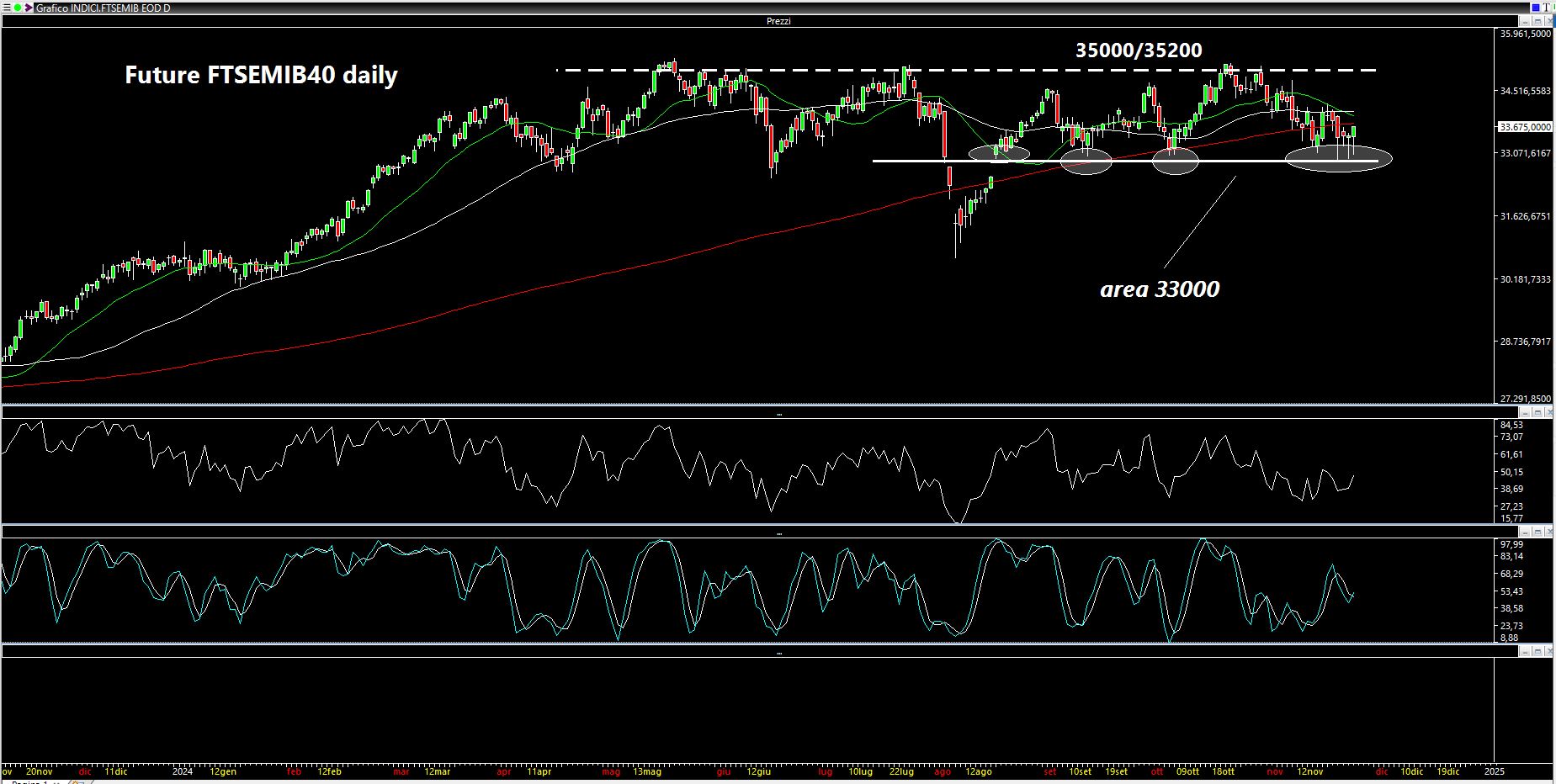The height and width of the screenshot is (784, 1556).
Task: Click the current price label 33.675,0000
Action: point(1525,127)
